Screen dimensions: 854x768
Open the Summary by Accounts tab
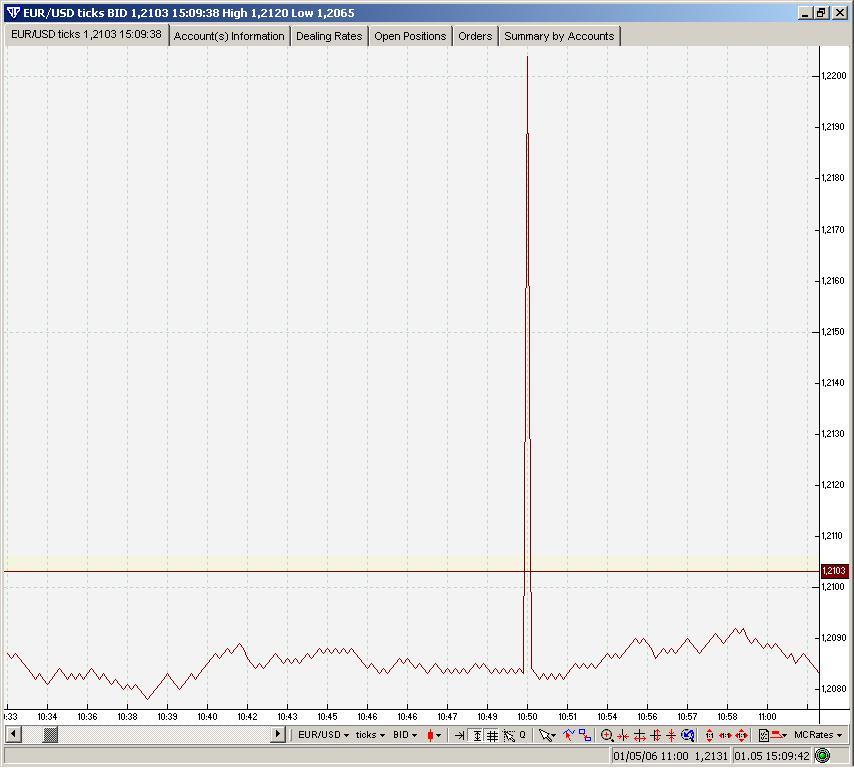point(559,36)
